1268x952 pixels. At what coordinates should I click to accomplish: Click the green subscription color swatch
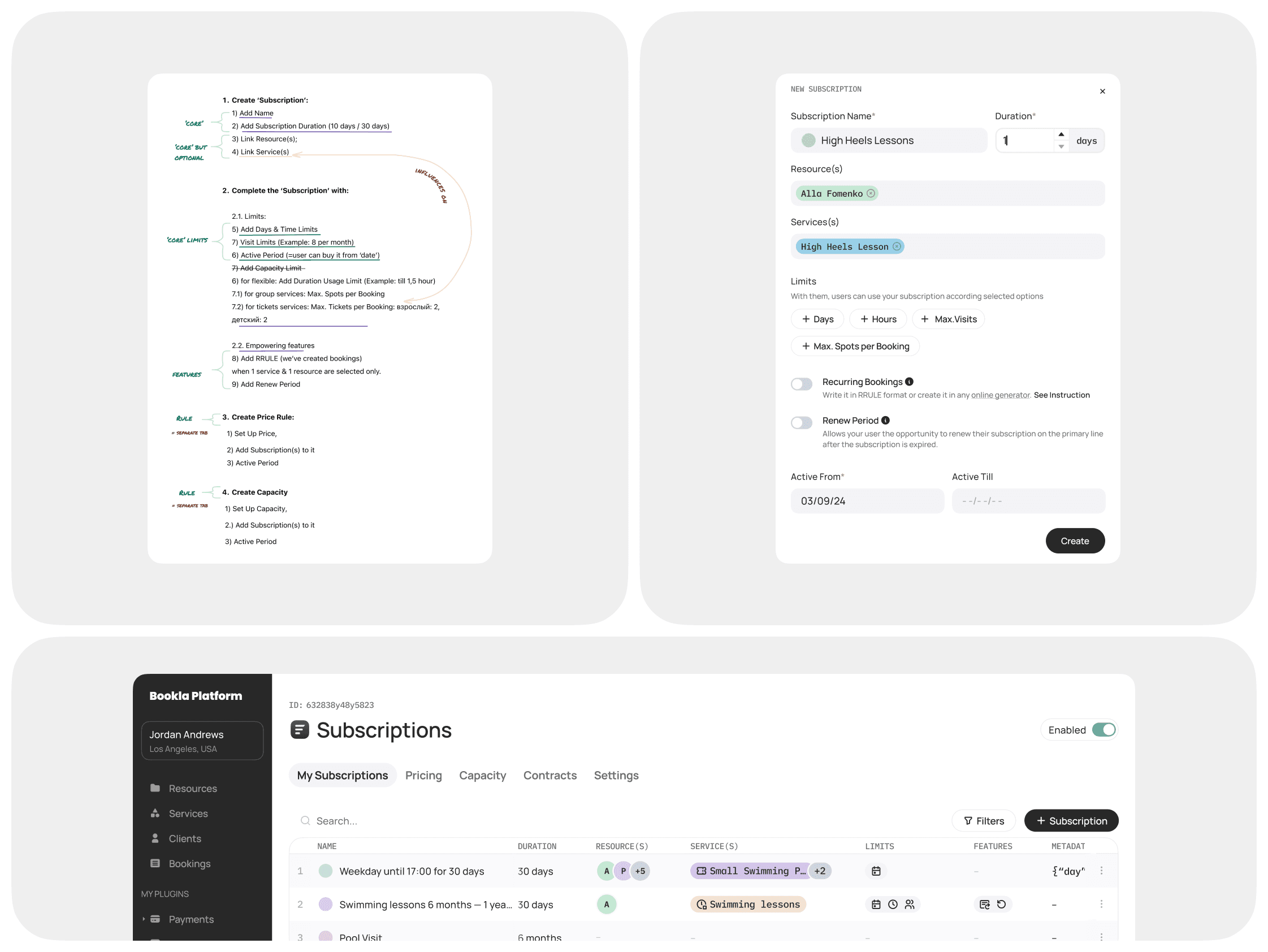pos(808,140)
